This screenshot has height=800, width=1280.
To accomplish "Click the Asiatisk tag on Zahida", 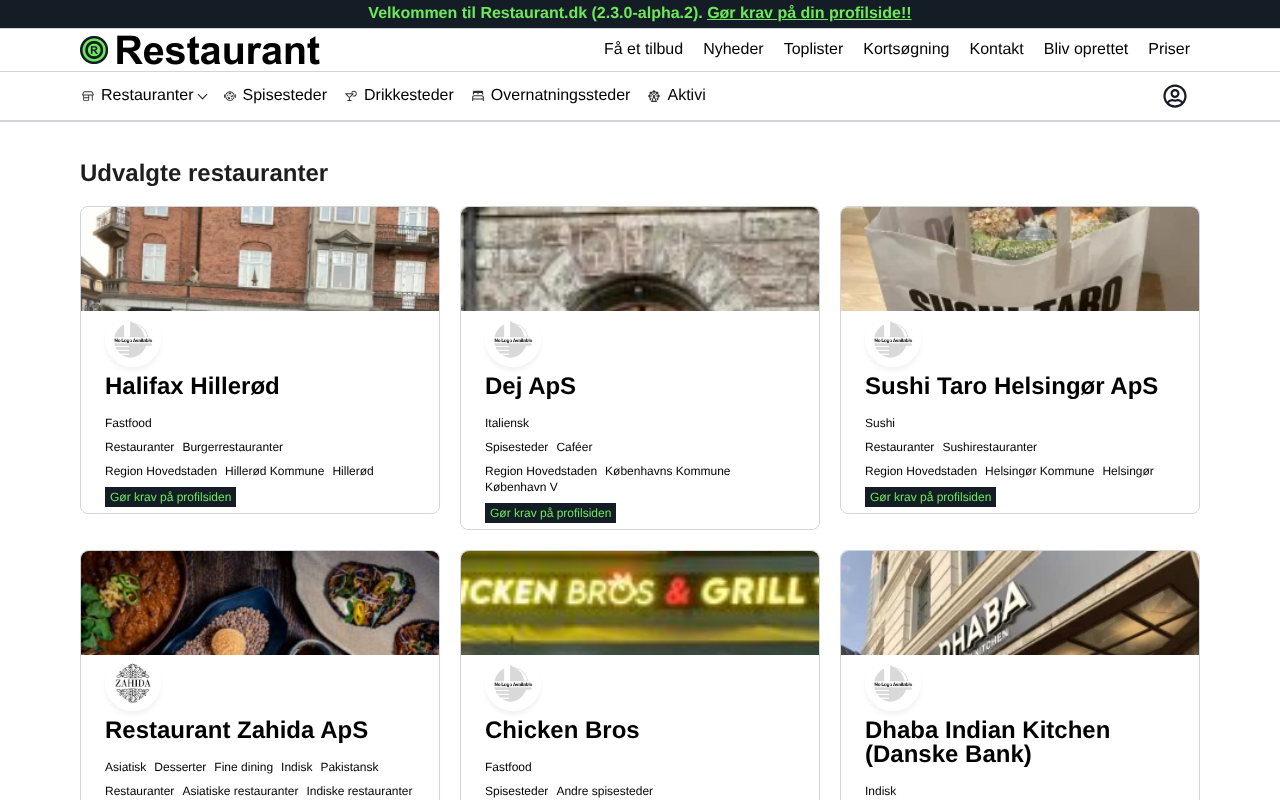I will coord(125,767).
